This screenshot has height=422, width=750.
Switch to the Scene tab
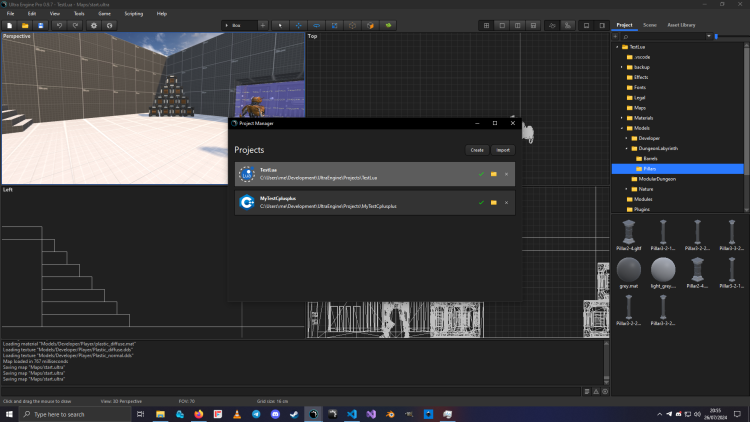pos(650,25)
